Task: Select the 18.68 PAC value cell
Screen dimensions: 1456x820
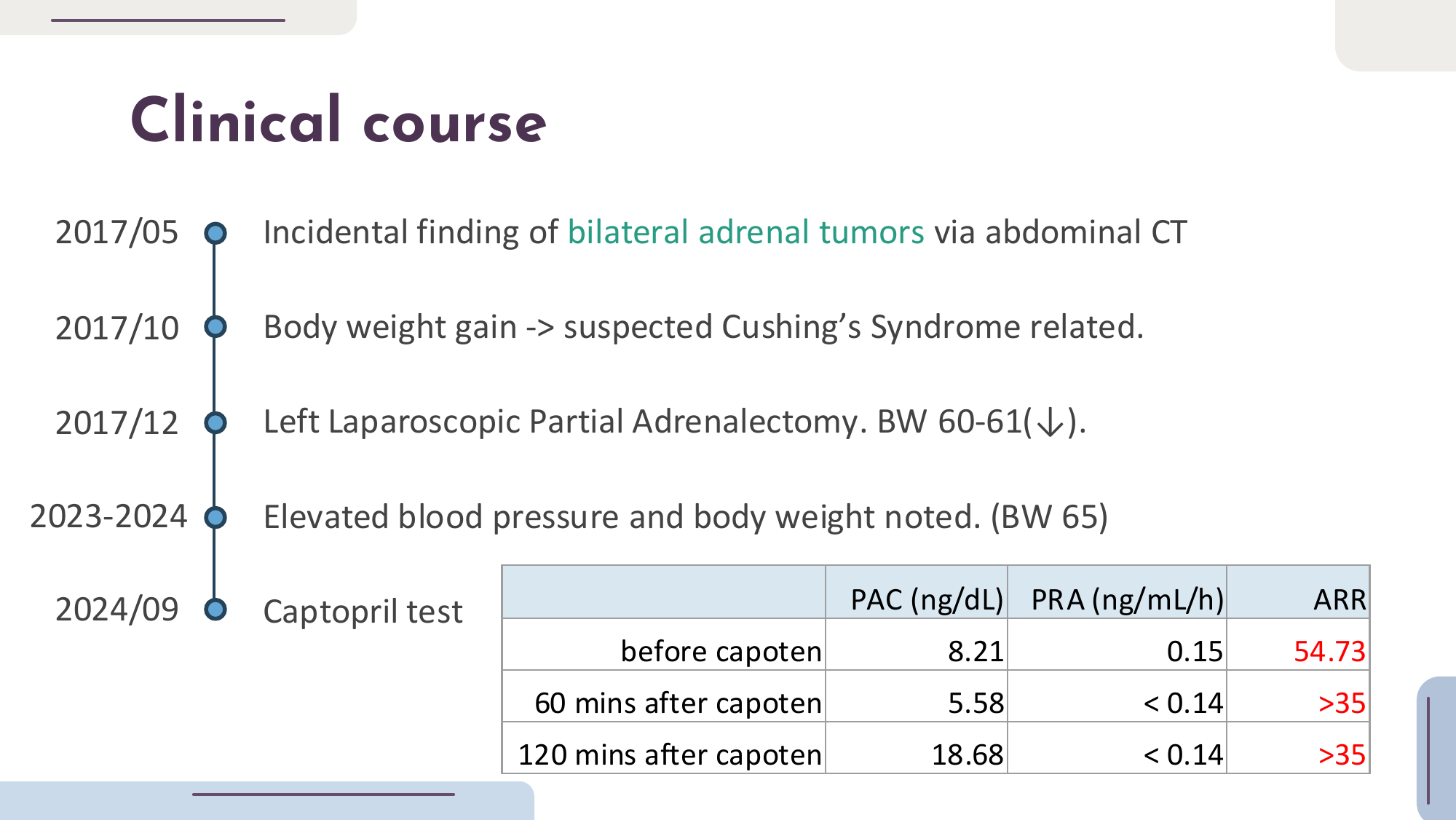Action: [x=967, y=754]
